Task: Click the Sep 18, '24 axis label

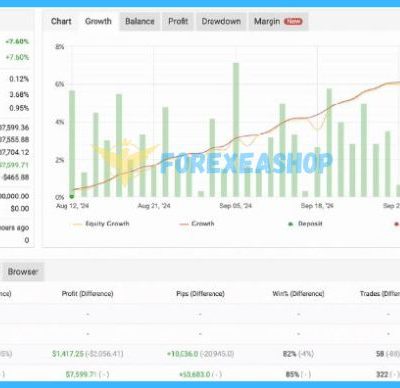Action: [x=317, y=206]
